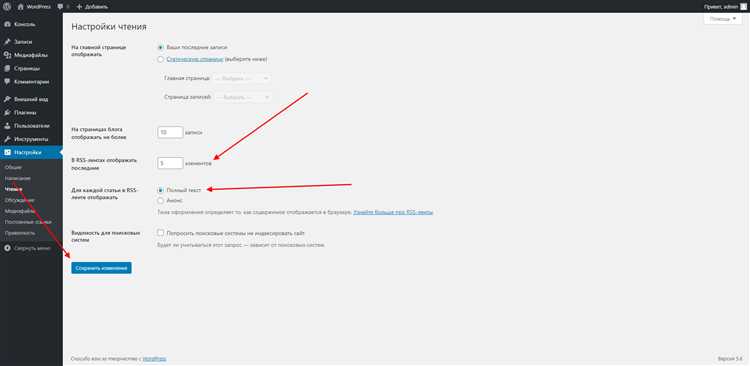Focus the RSS items count field
Viewport: 750px width, 366px height.
(170, 163)
